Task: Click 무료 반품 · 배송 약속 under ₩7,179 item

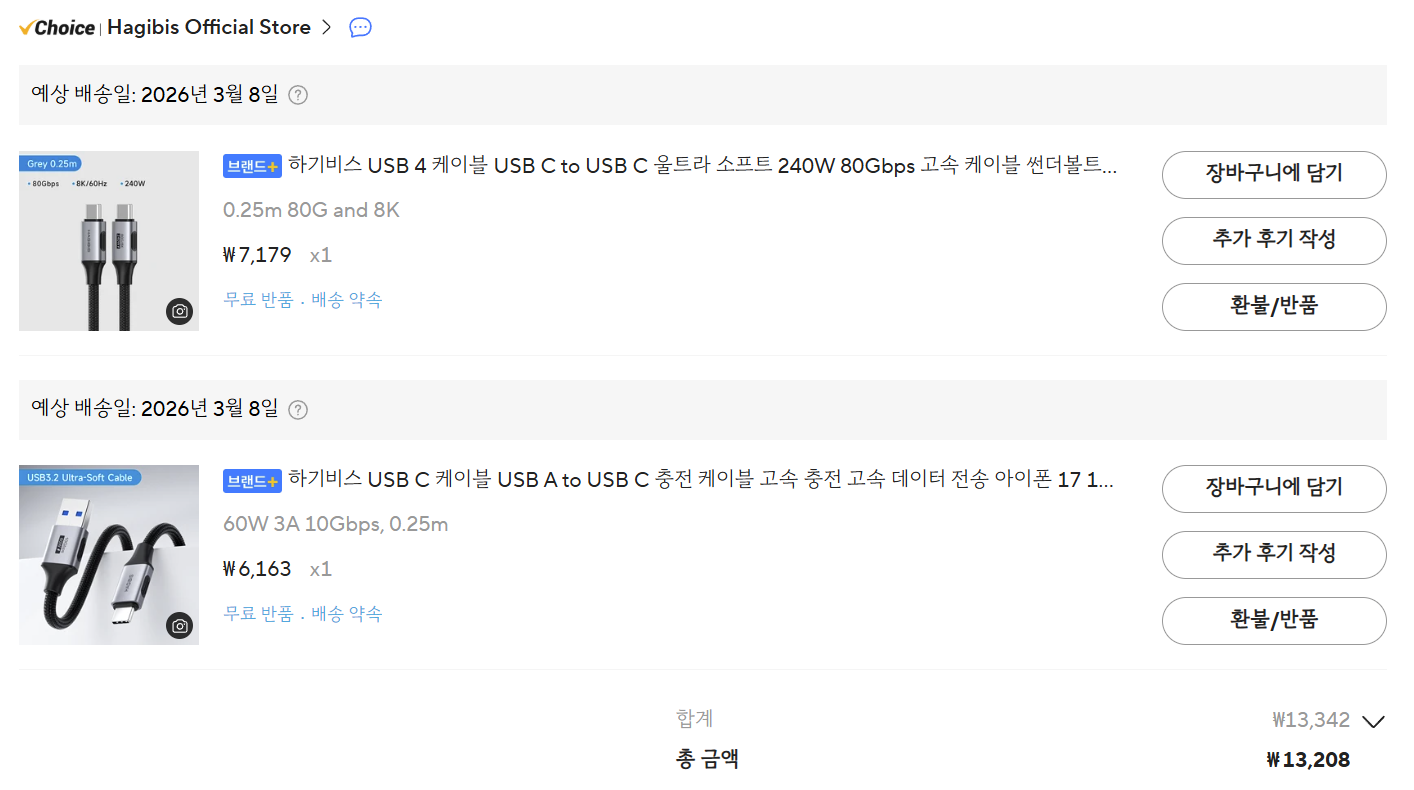Action: (302, 300)
